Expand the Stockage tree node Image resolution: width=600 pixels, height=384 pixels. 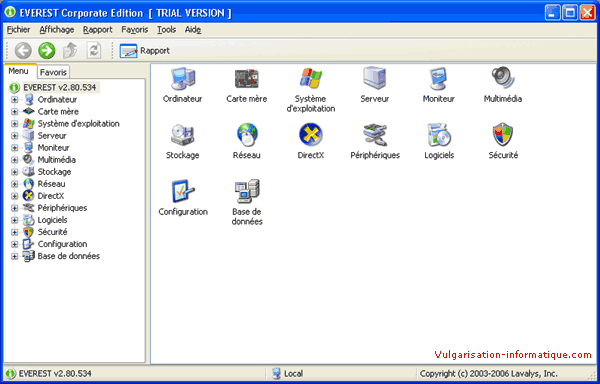pyautogui.click(x=15, y=172)
